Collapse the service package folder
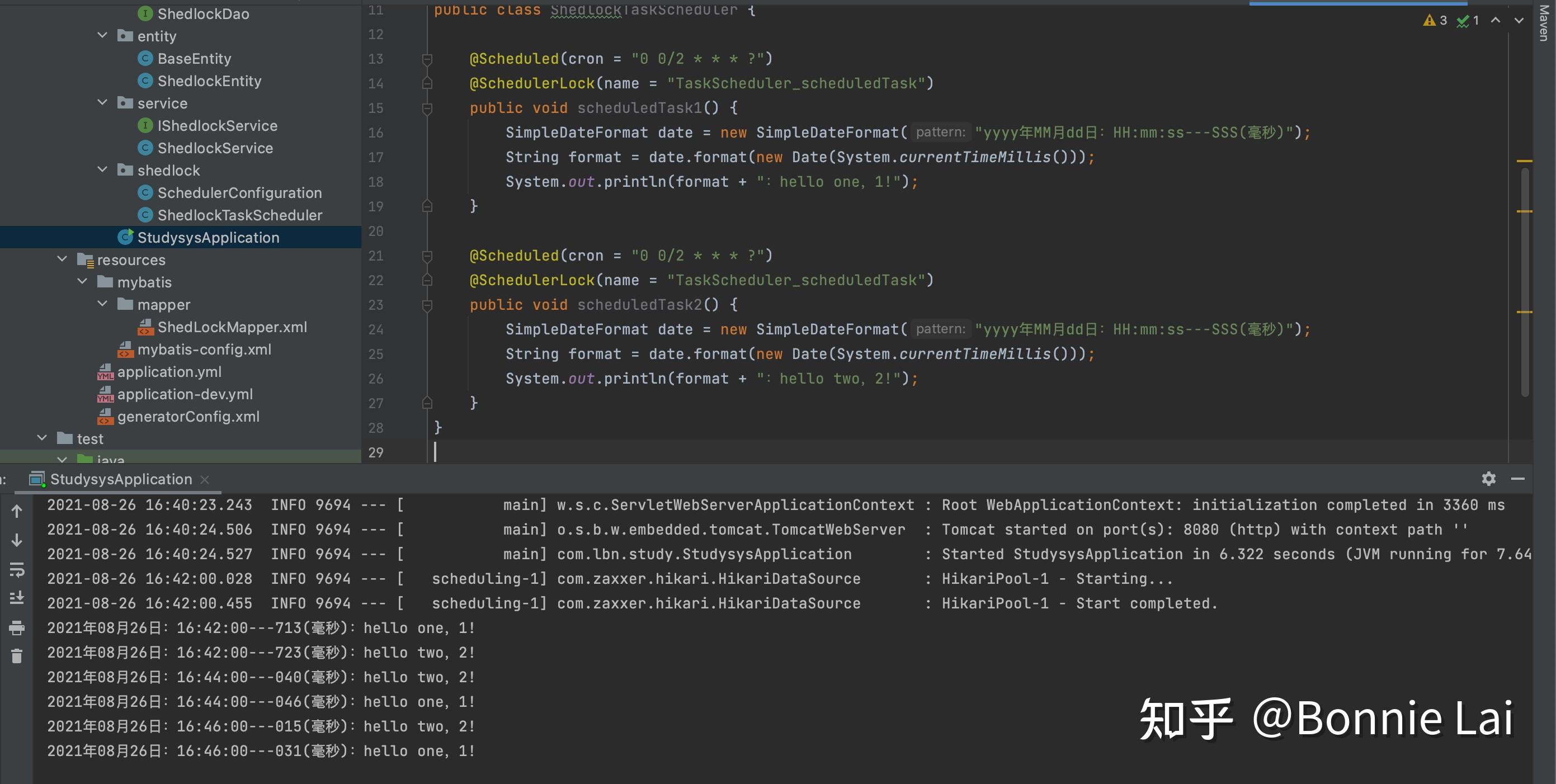 (103, 103)
